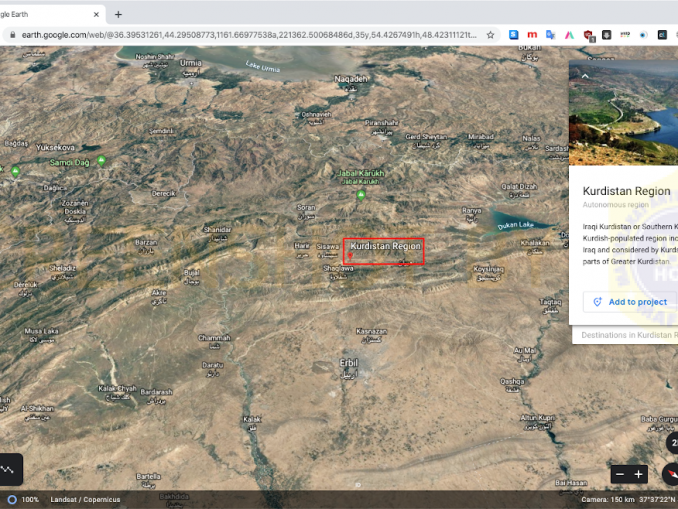Toggle the 2D/3D view button
This screenshot has width=678, height=509.
tap(672, 443)
